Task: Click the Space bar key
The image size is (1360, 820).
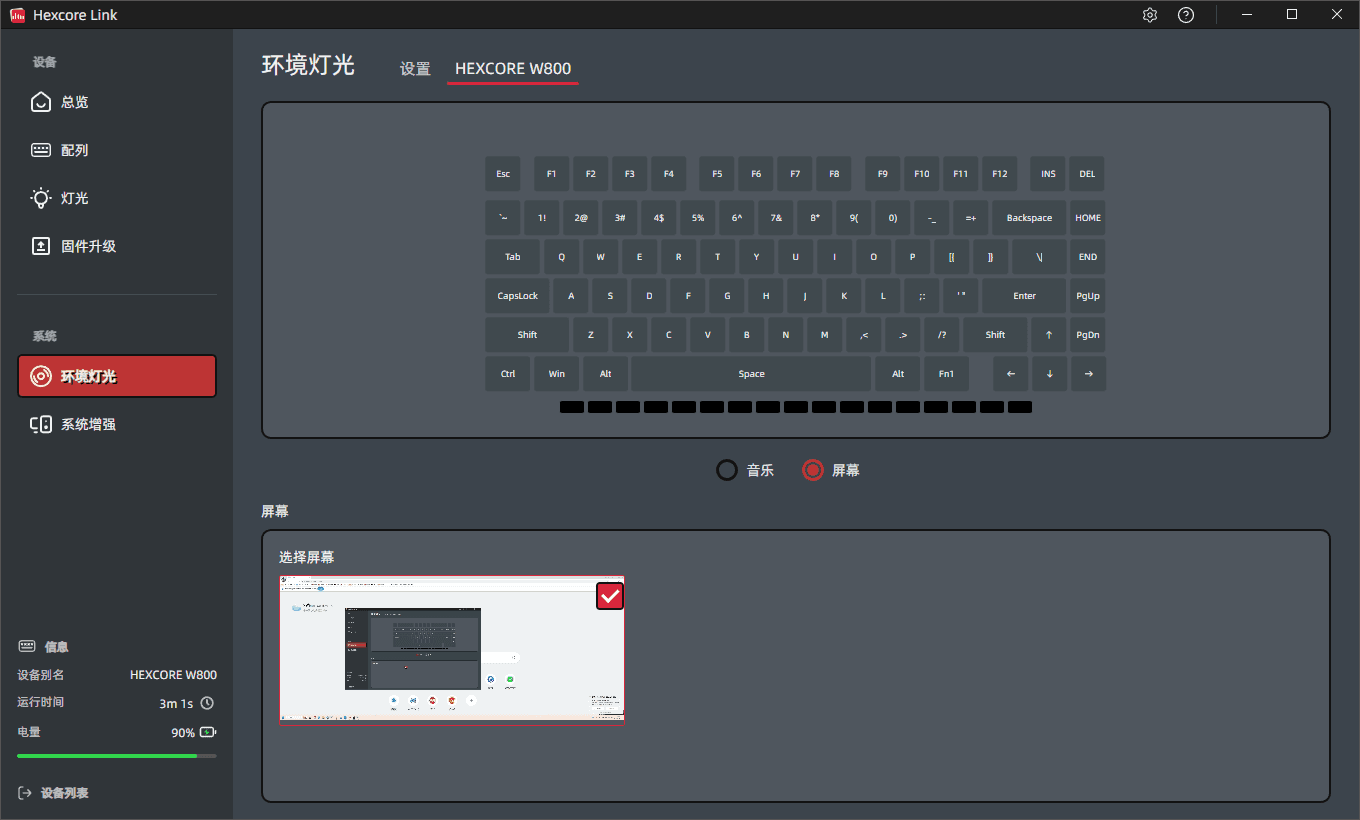Action: click(x=751, y=374)
